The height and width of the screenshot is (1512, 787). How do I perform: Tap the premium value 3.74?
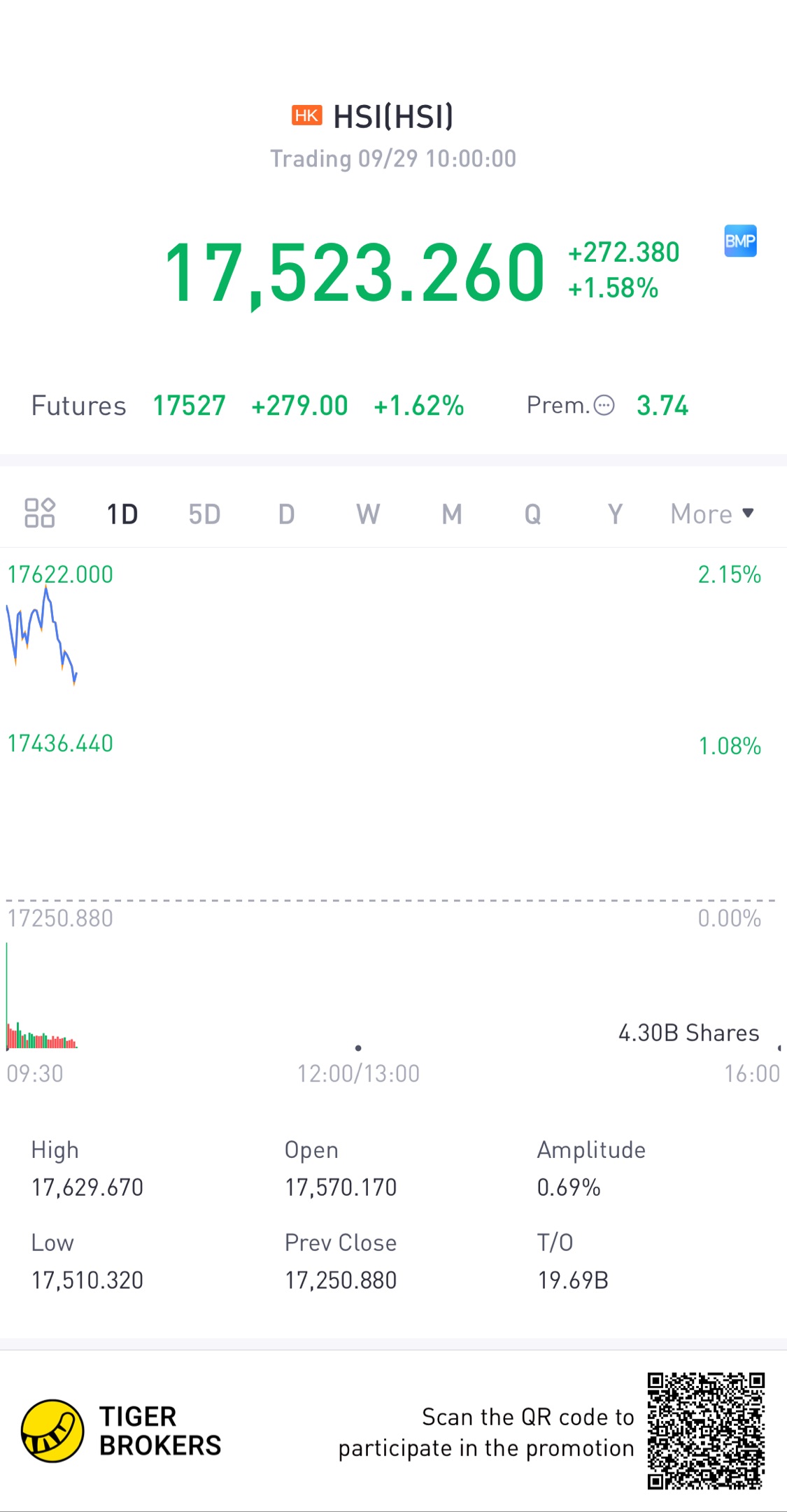pos(662,406)
